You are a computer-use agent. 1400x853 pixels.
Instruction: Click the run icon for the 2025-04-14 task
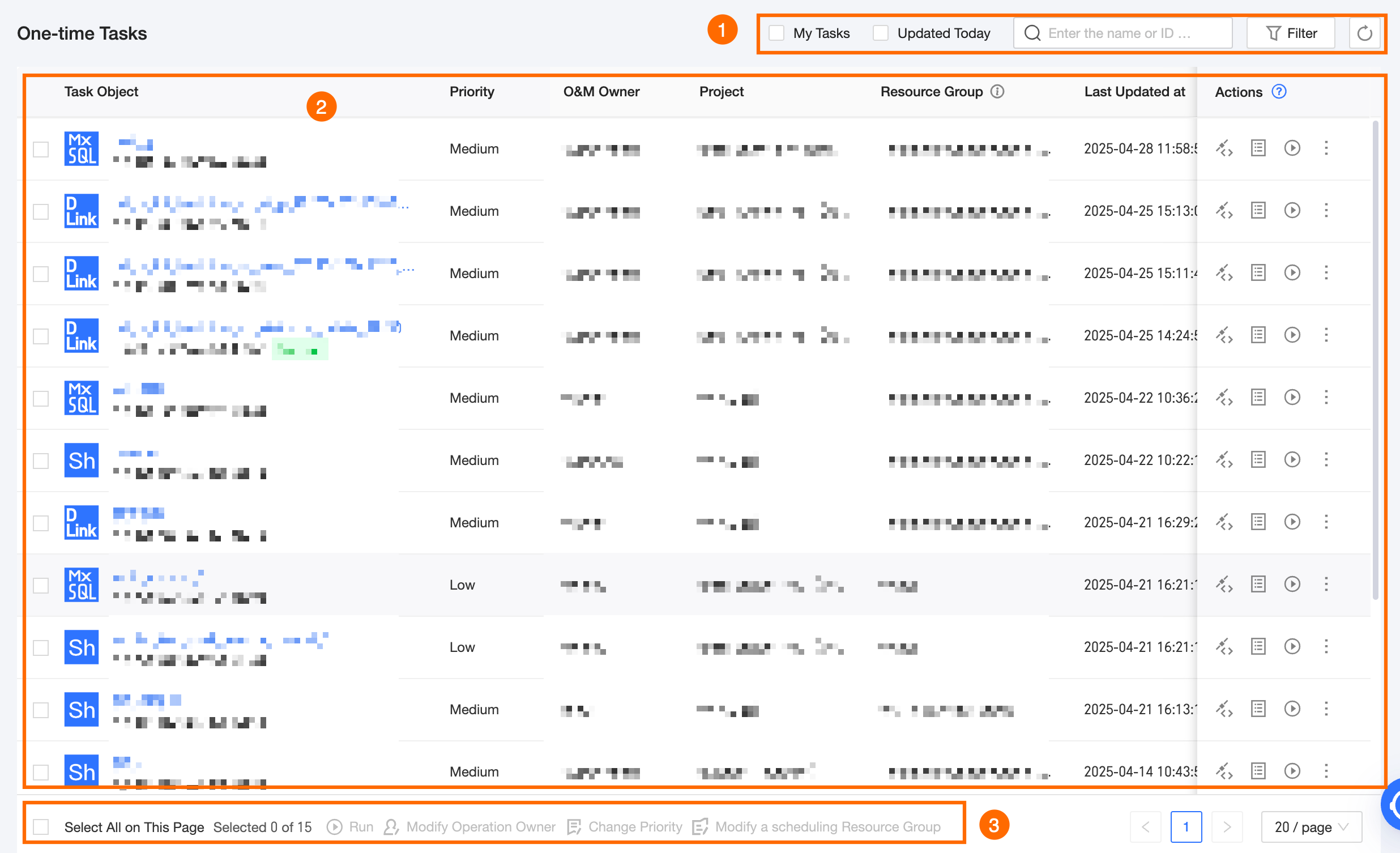click(1292, 771)
